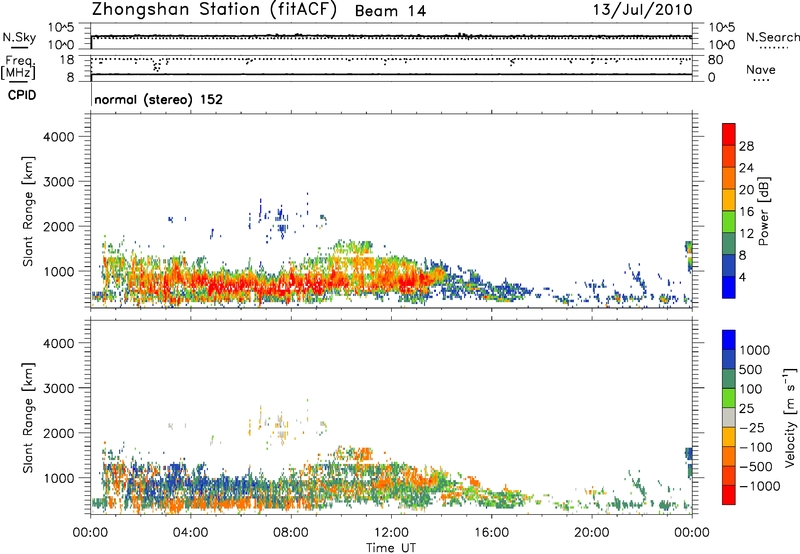Image resolution: width=800 pixels, height=554 pixels.
Task: Select the "normal (stereo) 152" CPID text
Action: 159,99
